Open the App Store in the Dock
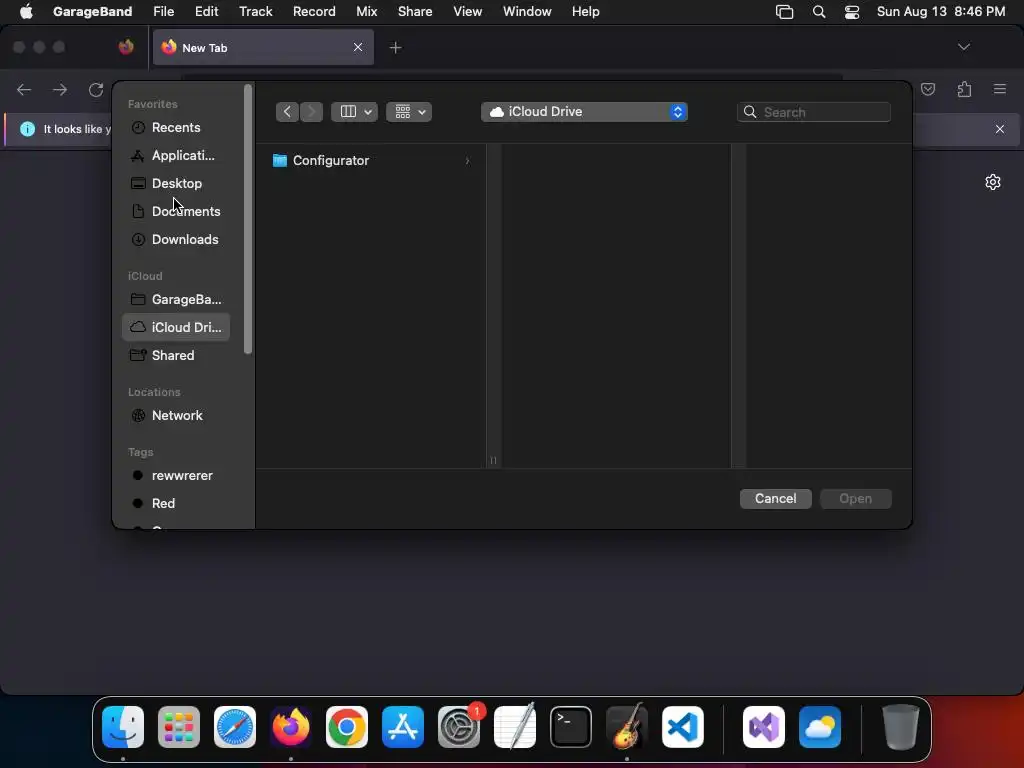This screenshot has width=1024, height=768. 403,727
